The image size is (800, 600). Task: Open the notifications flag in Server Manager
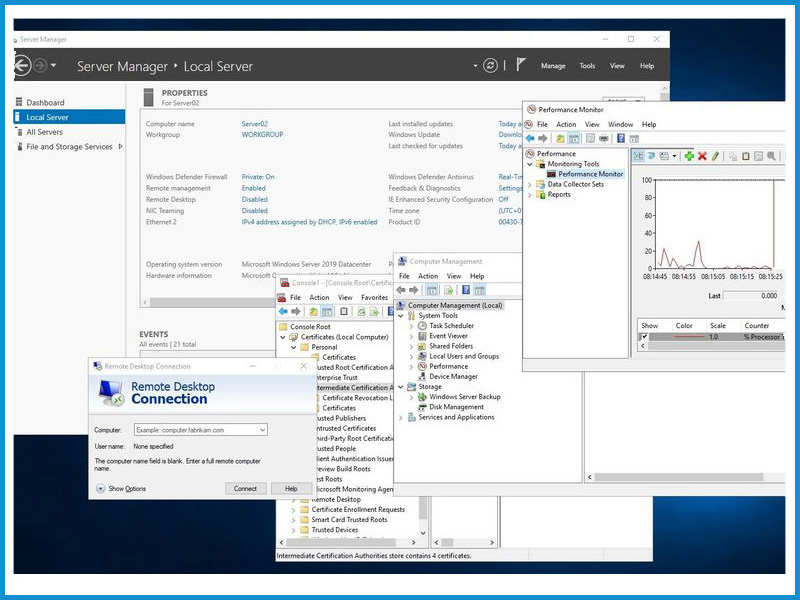click(x=520, y=65)
